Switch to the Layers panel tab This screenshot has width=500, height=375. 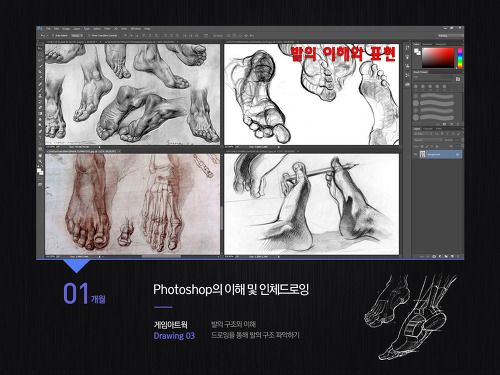pyautogui.click(x=417, y=129)
